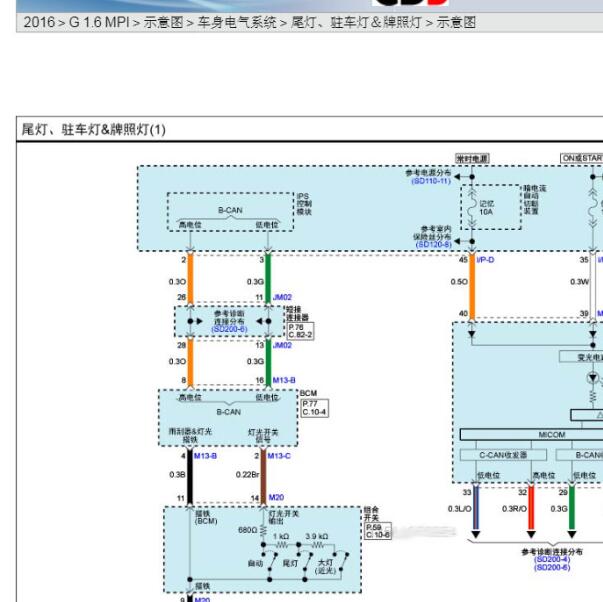
Task: Click M13-B connector label beside pin 4
Action: click(x=205, y=456)
